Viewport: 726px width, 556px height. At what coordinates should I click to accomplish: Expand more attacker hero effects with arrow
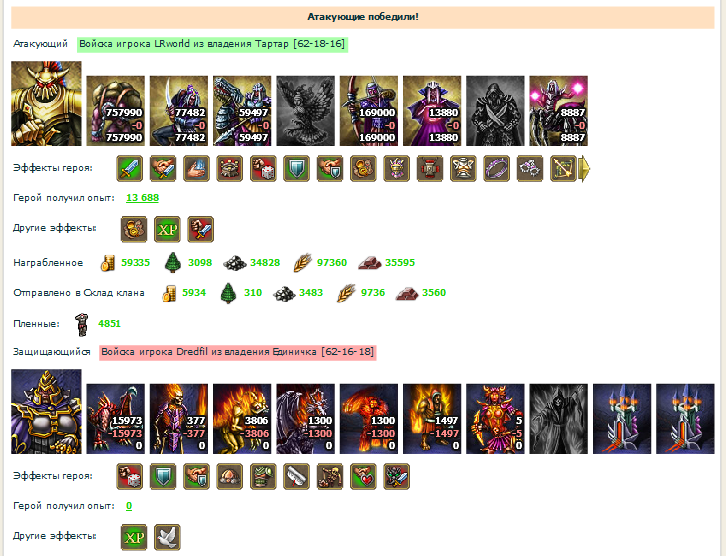point(585,169)
